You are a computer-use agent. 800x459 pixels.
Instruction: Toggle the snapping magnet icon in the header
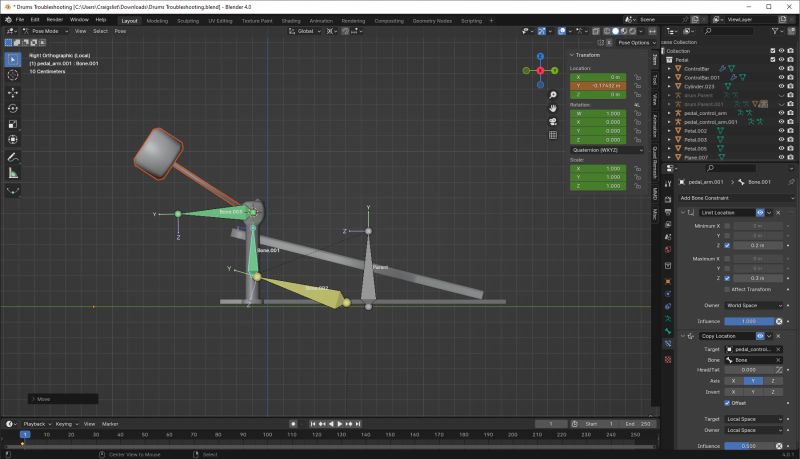point(345,31)
